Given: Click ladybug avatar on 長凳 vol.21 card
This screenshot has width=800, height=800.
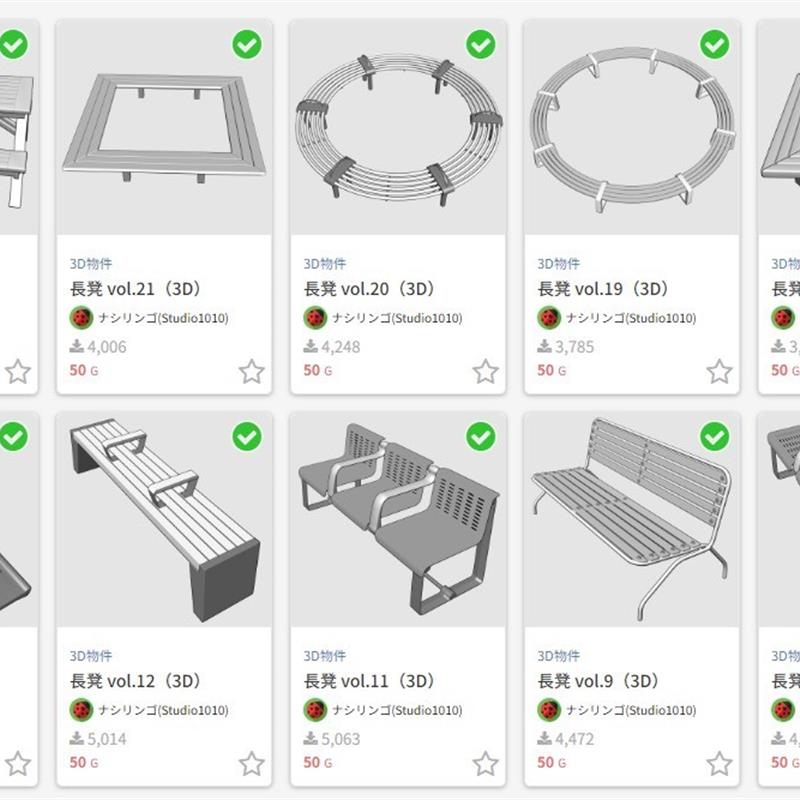Looking at the screenshot, I should (x=81, y=318).
